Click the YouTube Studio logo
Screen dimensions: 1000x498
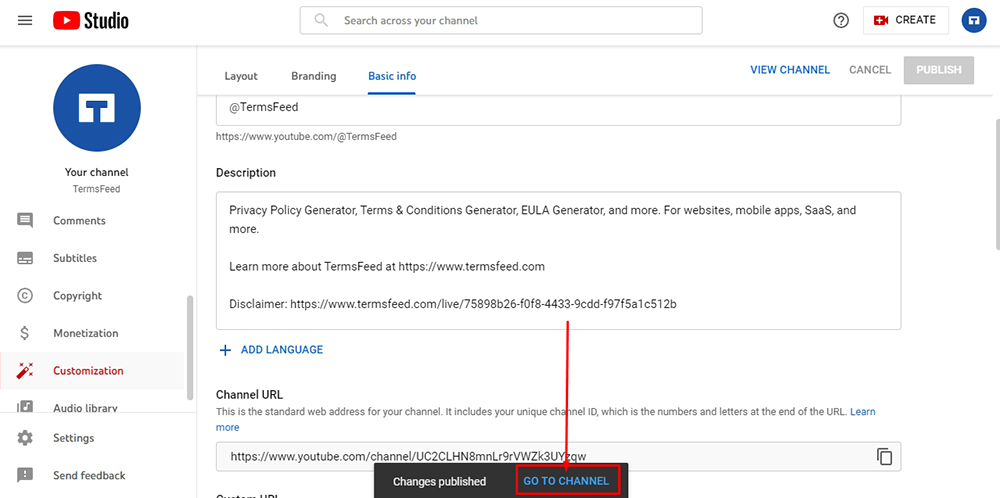91,21
